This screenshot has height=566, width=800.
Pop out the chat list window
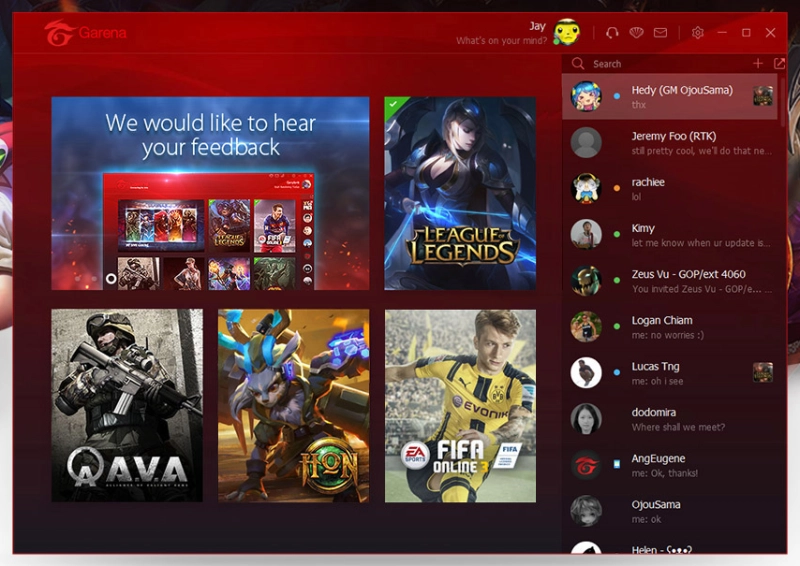[x=779, y=63]
